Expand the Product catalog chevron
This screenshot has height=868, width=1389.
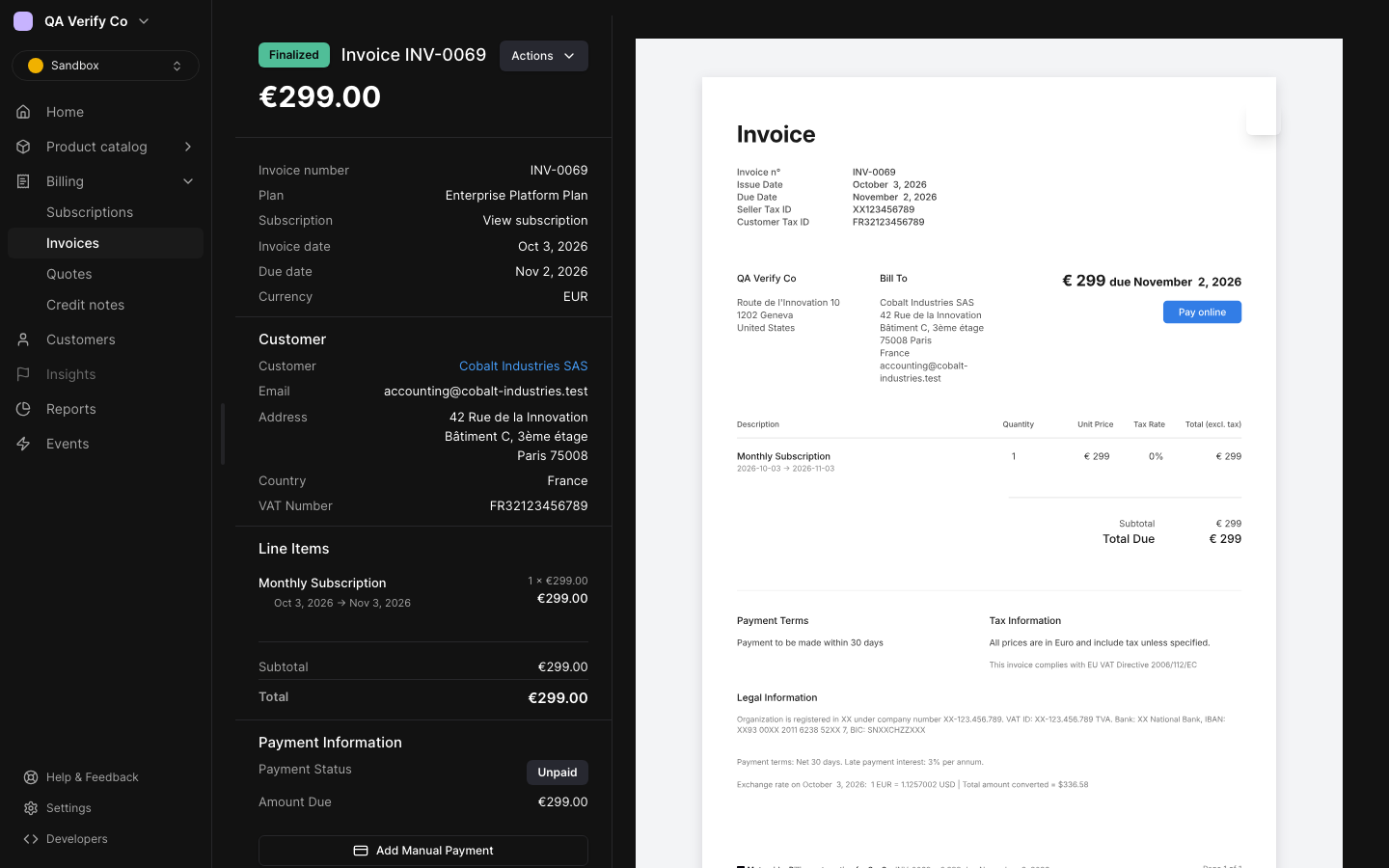188,147
